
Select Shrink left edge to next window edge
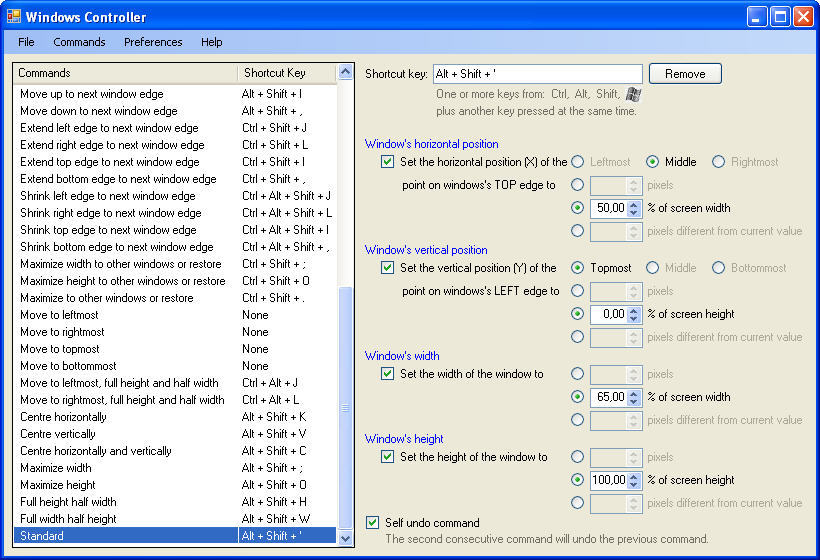175,196
